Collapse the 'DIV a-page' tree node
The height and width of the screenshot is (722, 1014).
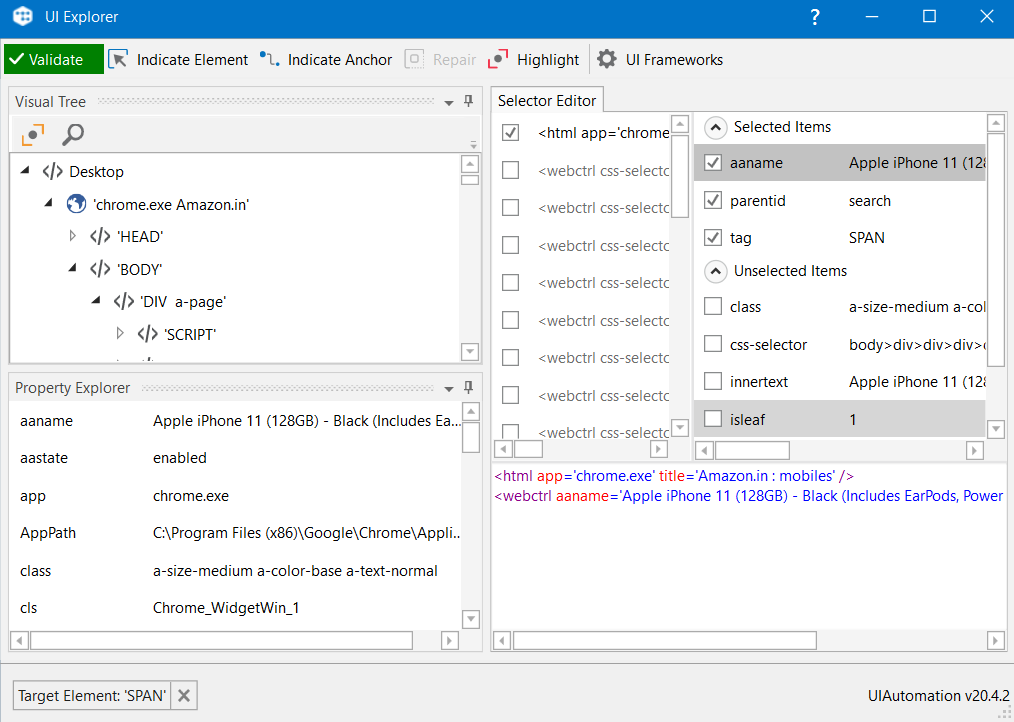pyautogui.click(x=96, y=300)
